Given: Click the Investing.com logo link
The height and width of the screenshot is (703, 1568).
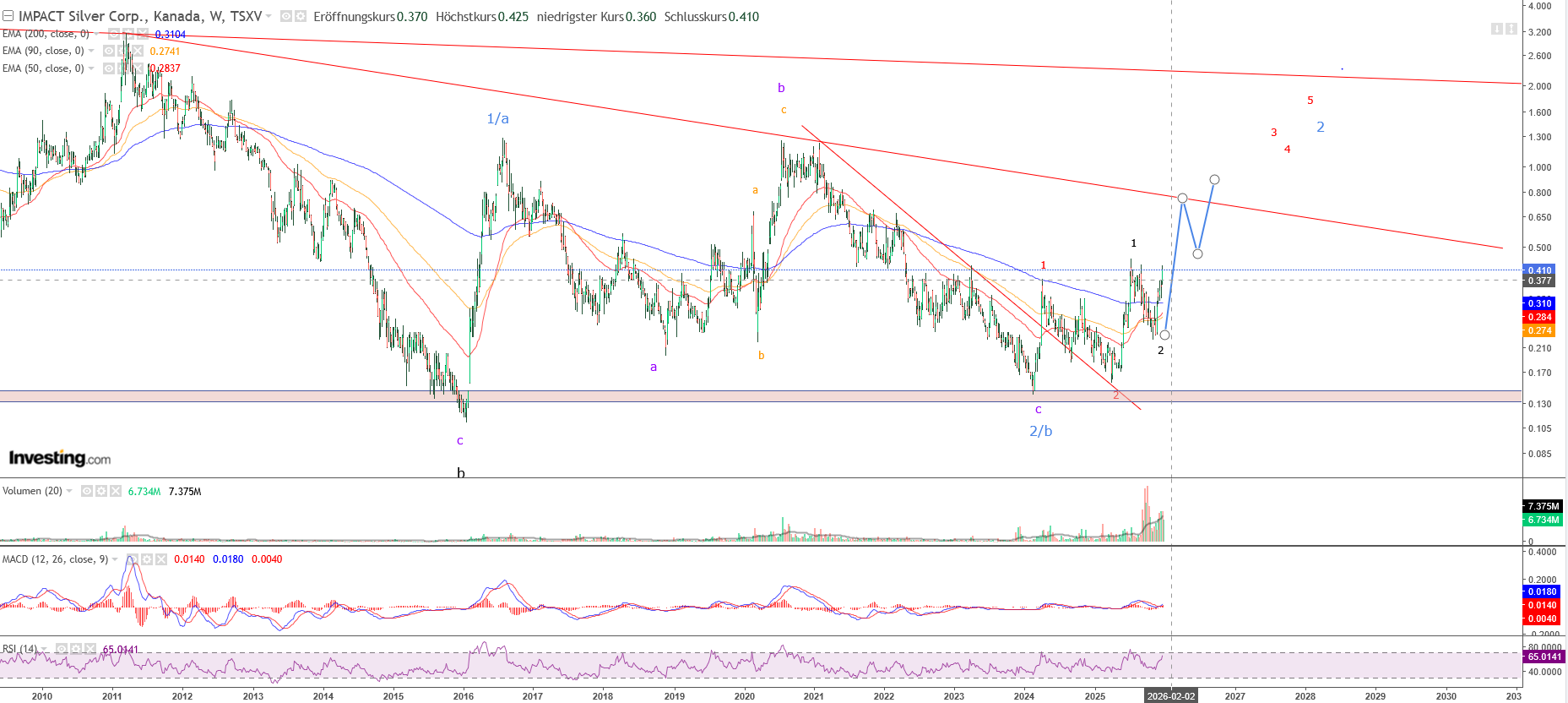Looking at the screenshot, I should click(60, 458).
